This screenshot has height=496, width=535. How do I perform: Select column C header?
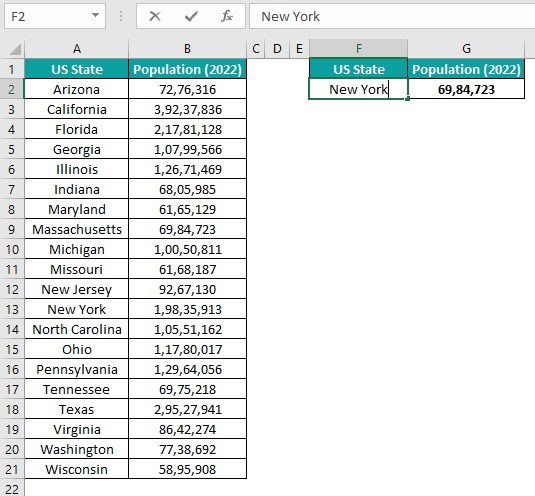(256, 49)
